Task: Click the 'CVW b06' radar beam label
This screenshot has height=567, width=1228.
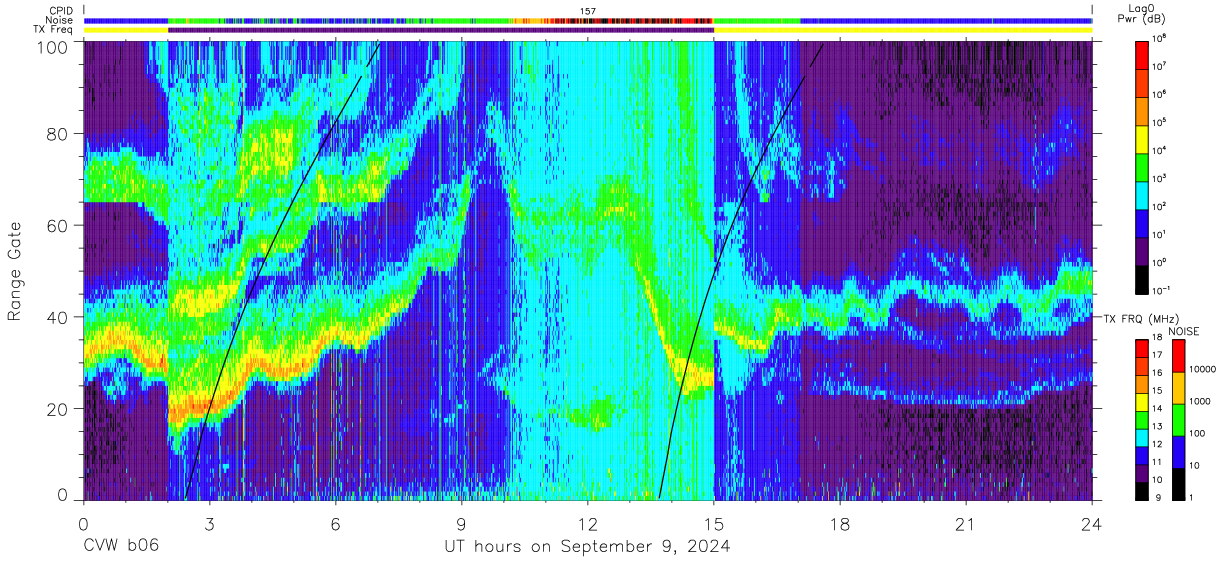Action: click(x=121, y=547)
